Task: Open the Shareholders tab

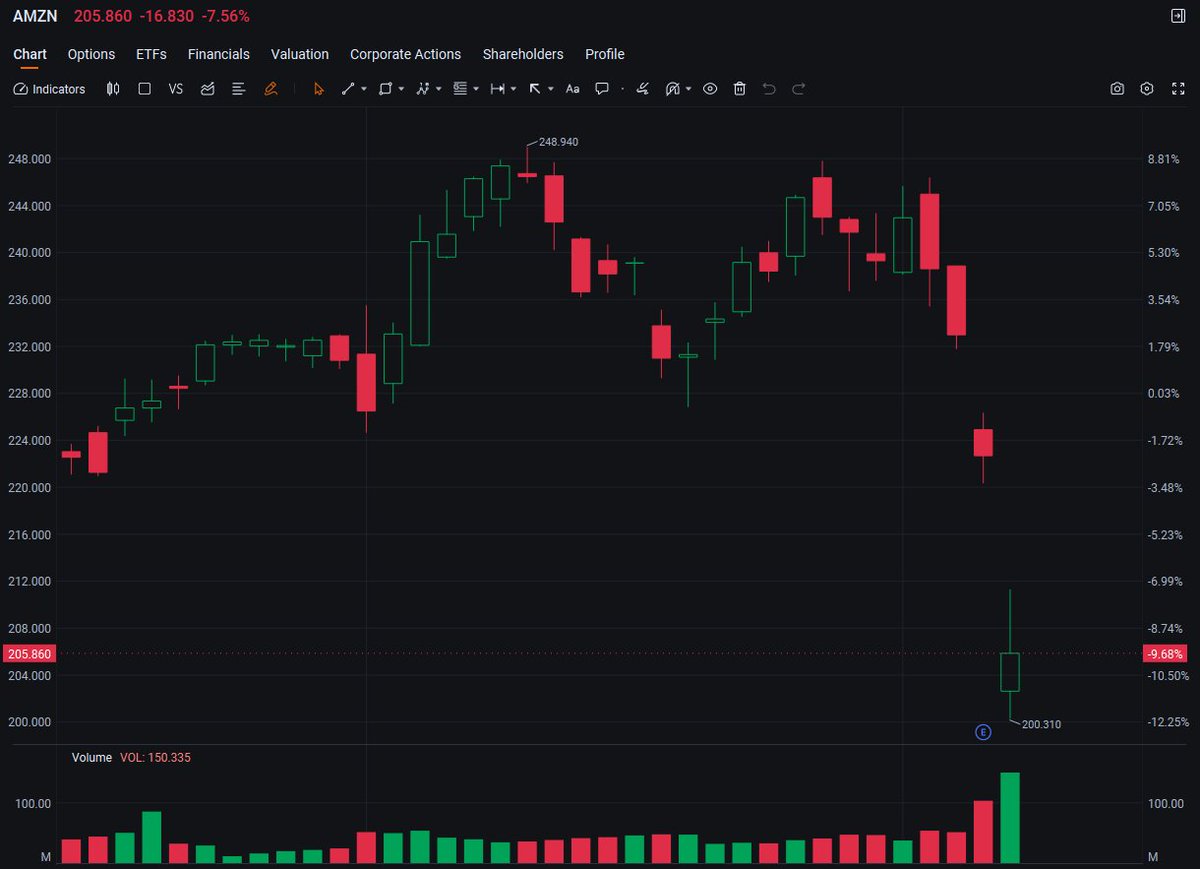Action: point(523,54)
